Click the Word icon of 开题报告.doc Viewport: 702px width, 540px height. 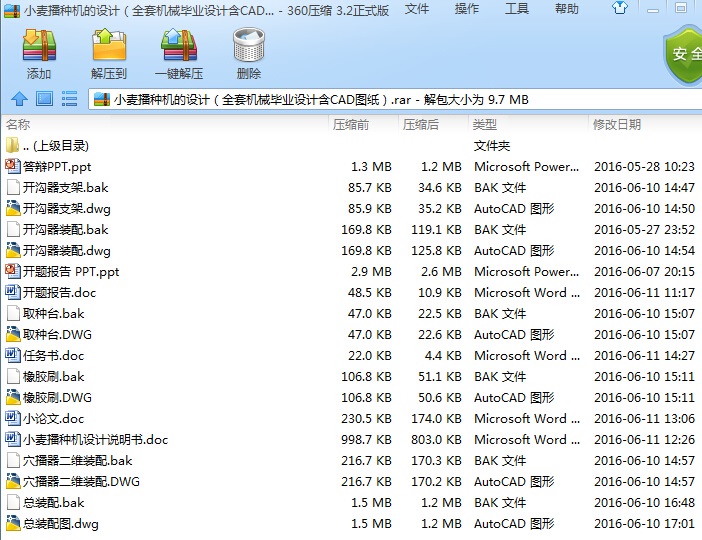(x=13, y=292)
